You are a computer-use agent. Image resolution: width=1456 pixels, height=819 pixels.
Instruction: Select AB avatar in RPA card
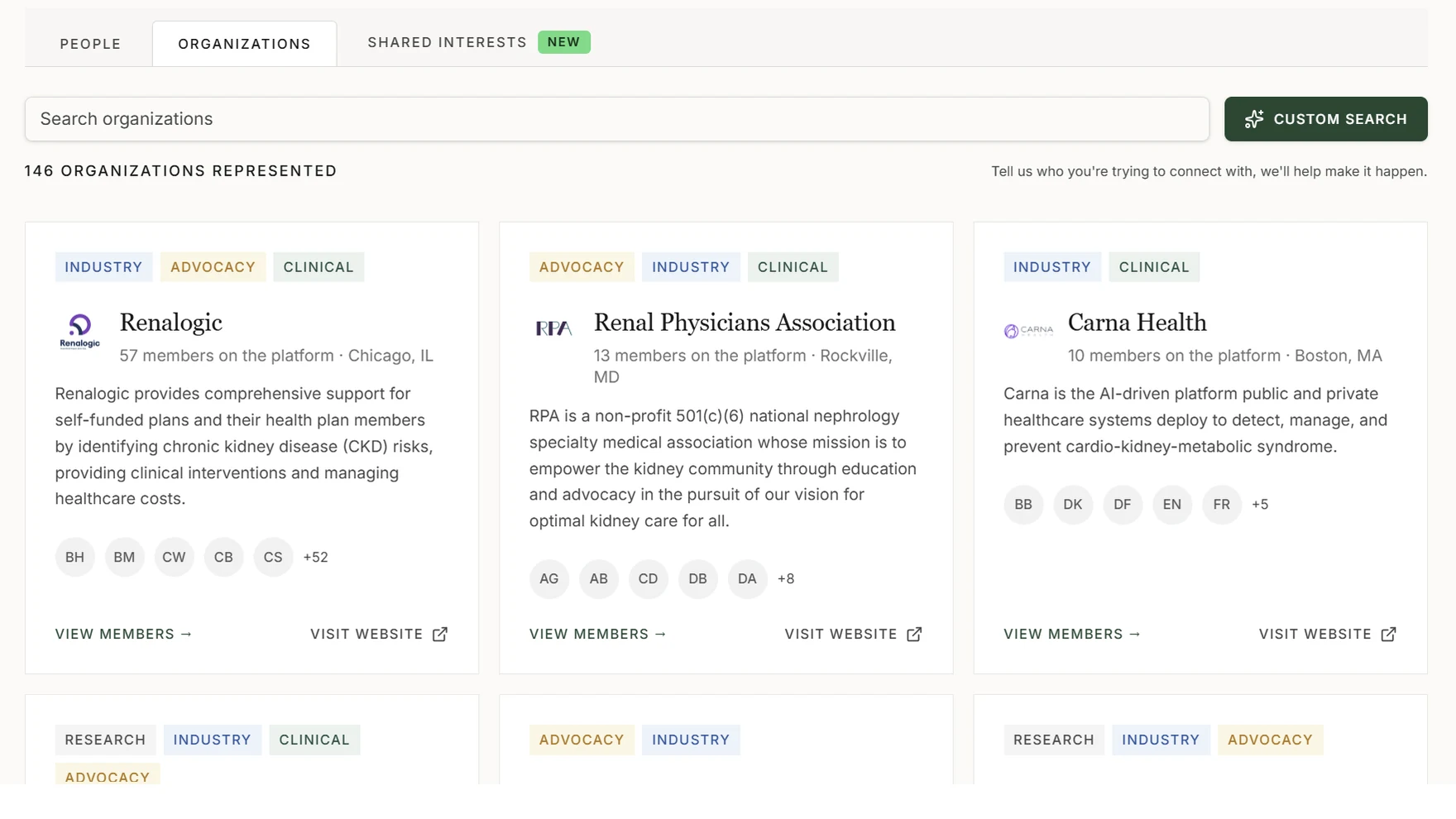pyautogui.click(x=599, y=579)
